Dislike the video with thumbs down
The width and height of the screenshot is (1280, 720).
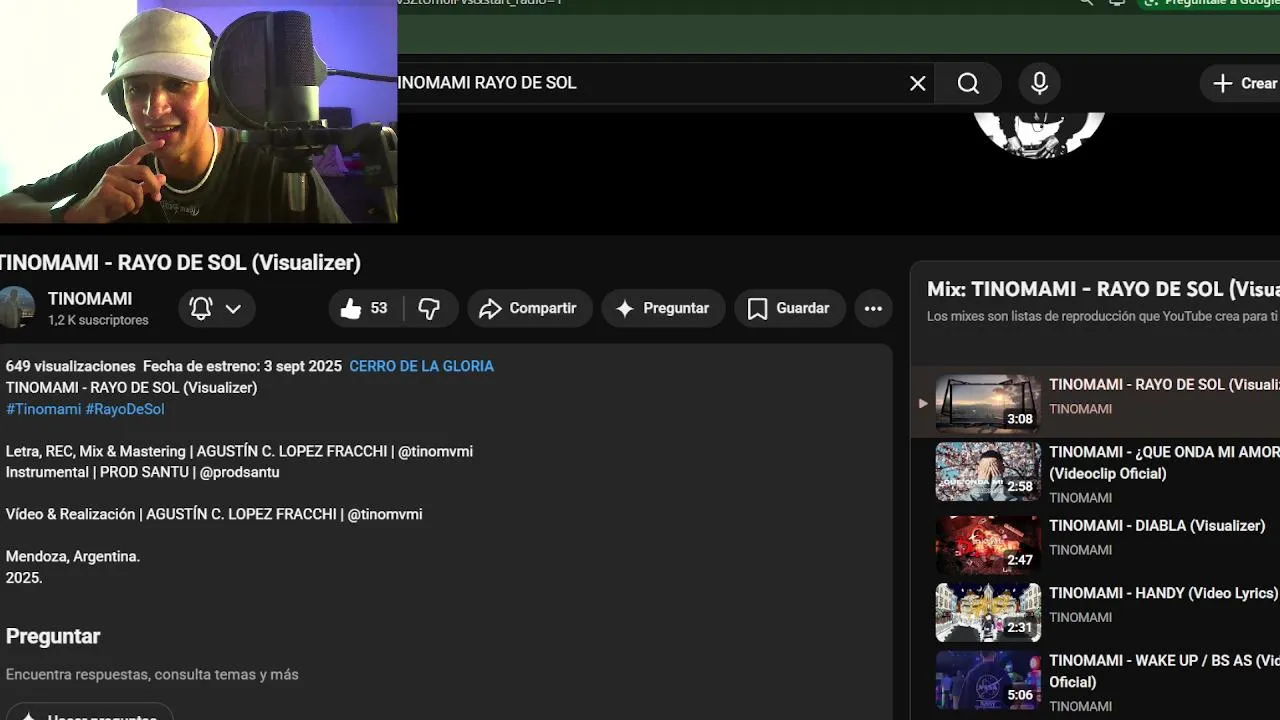[x=430, y=308]
